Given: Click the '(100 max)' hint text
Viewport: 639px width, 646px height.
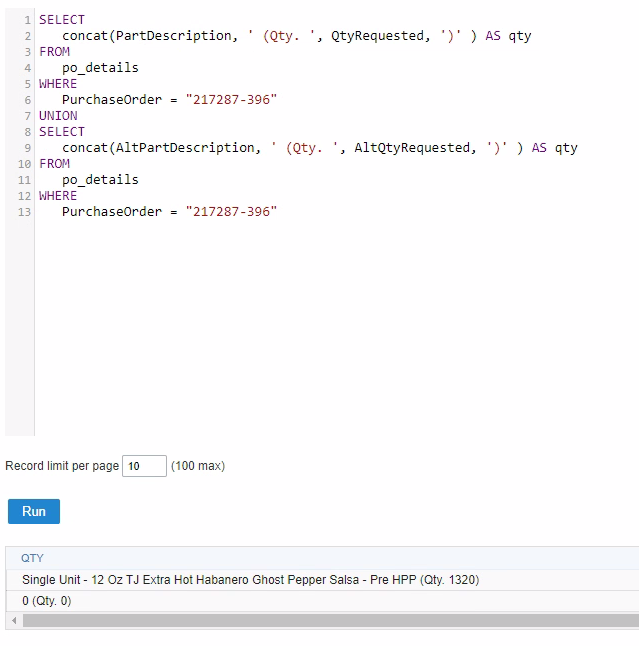Looking at the screenshot, I should click(198, 466).
